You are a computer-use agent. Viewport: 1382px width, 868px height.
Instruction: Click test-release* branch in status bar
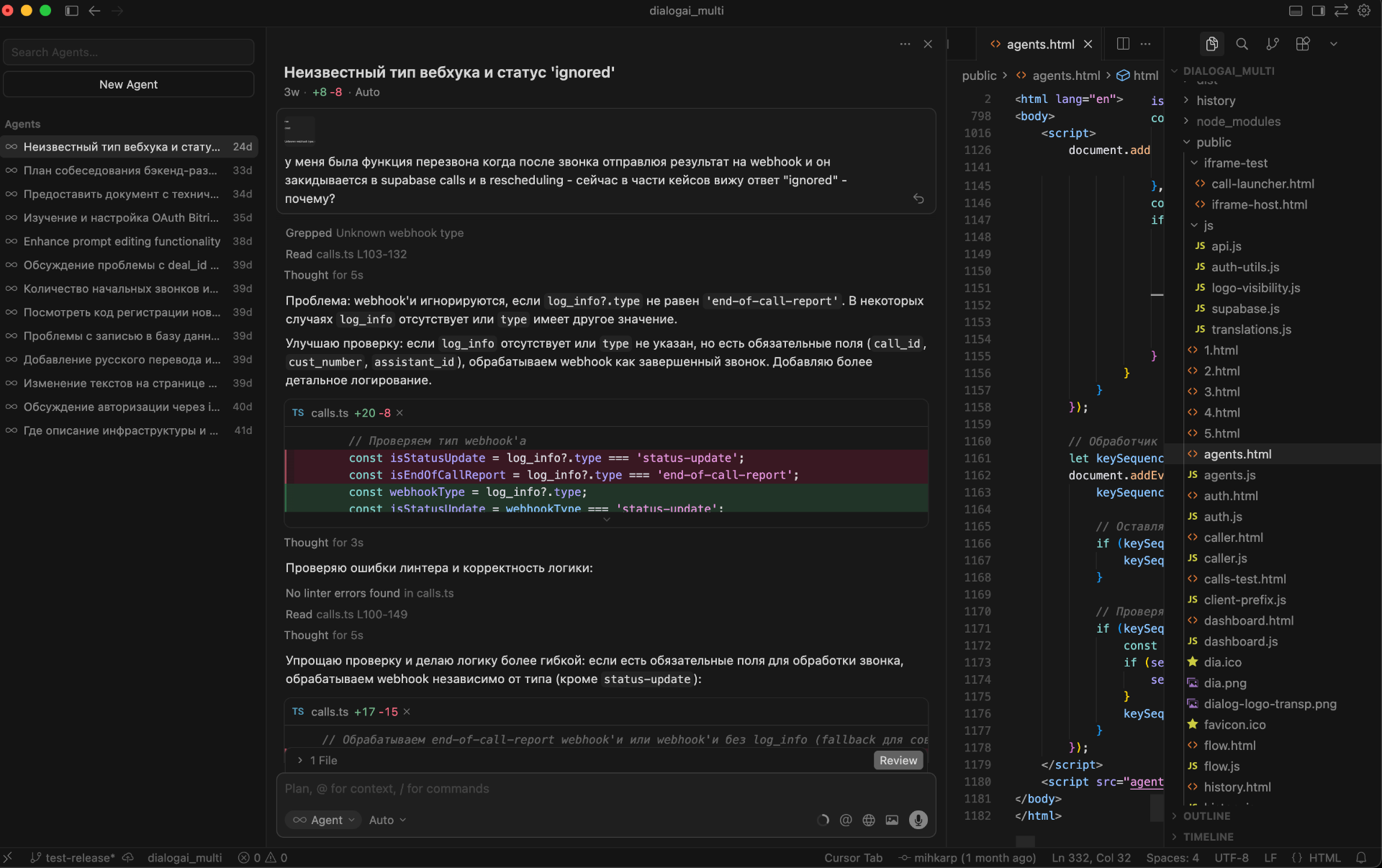72,858
